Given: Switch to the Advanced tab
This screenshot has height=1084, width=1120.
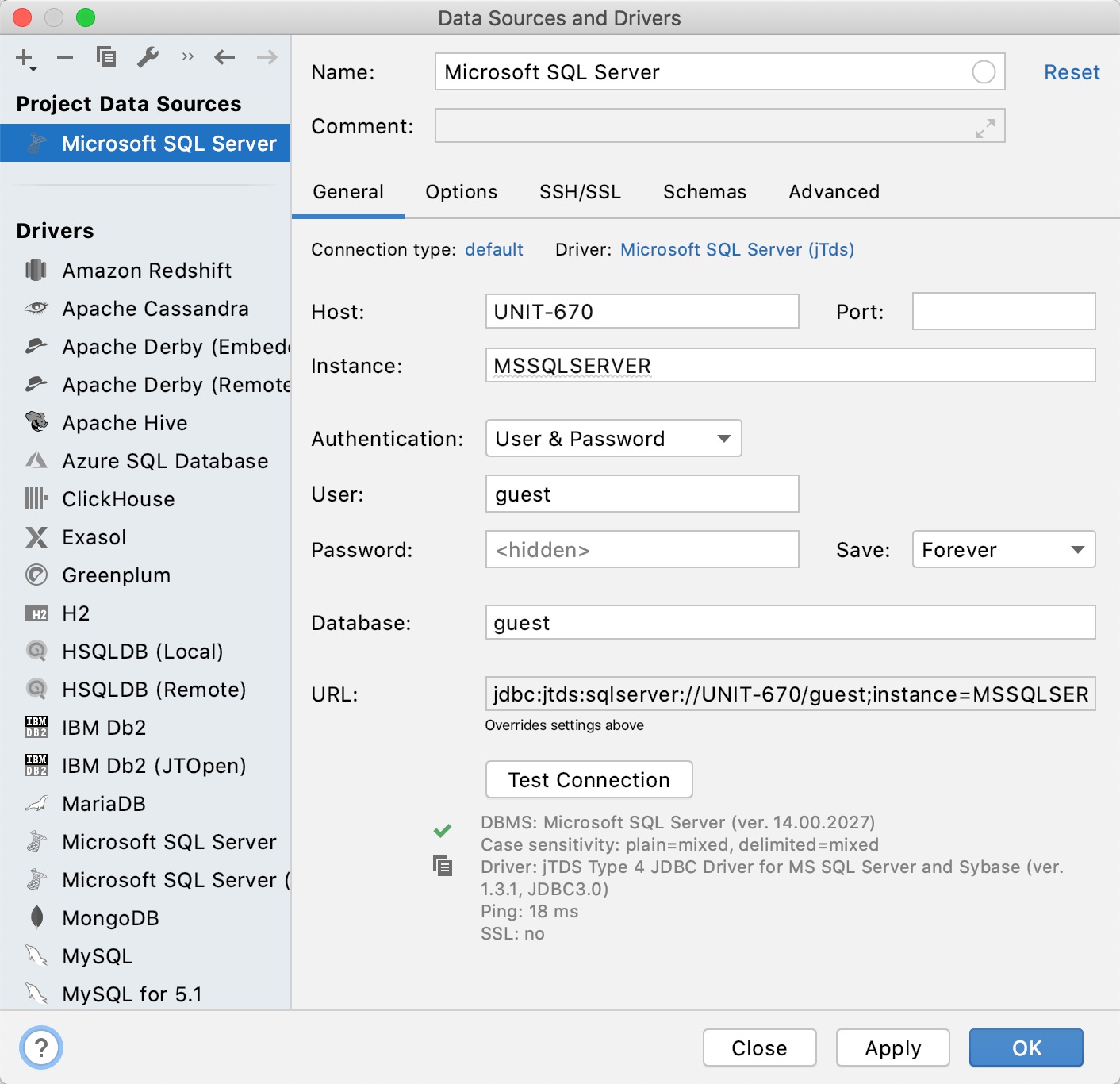Looking at the screenshot, I should 834,192.
